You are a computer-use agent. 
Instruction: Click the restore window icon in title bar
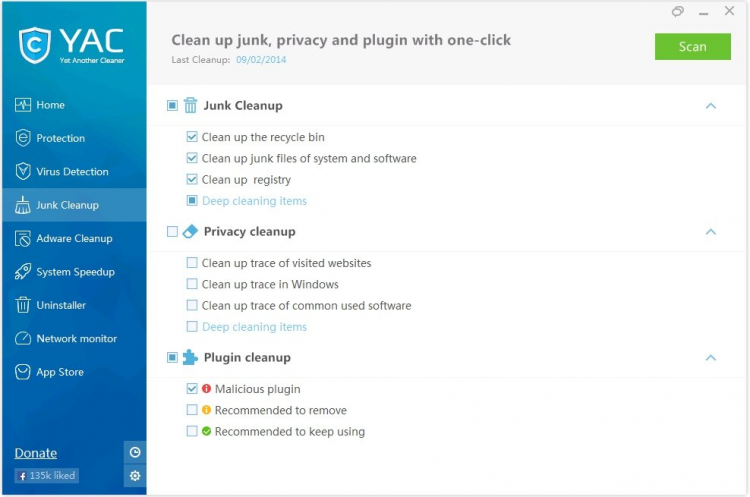[678, 12]
